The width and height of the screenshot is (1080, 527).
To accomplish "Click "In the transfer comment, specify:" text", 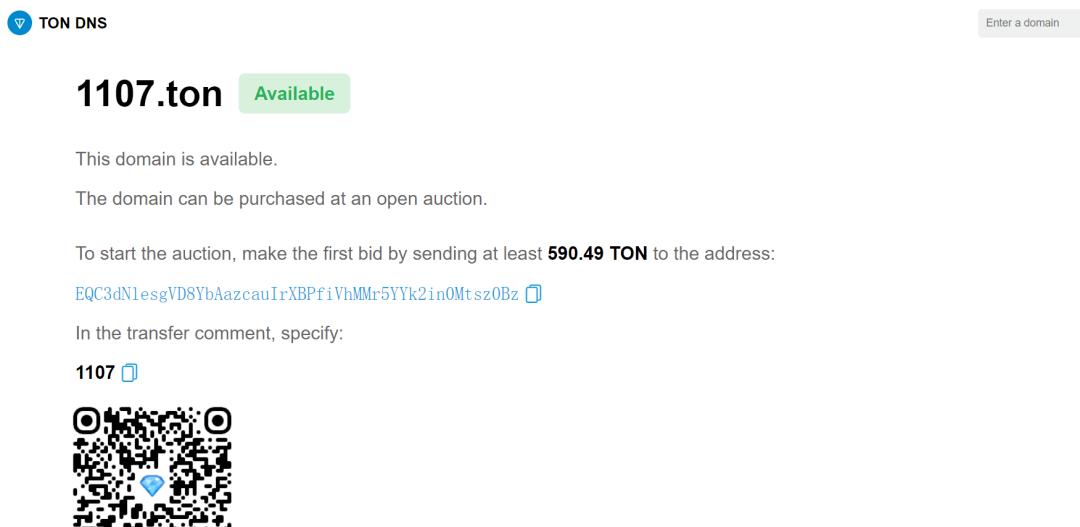I will tap(209, 333).
